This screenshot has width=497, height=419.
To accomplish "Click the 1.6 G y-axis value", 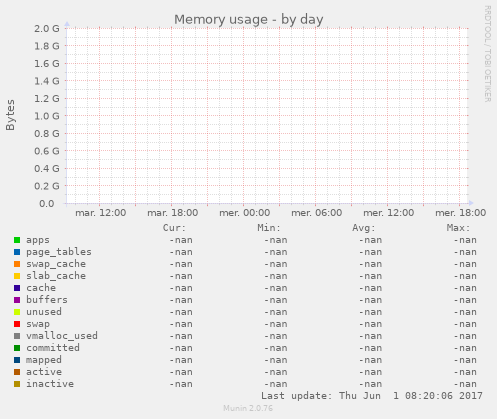I will tap(47, 63).
